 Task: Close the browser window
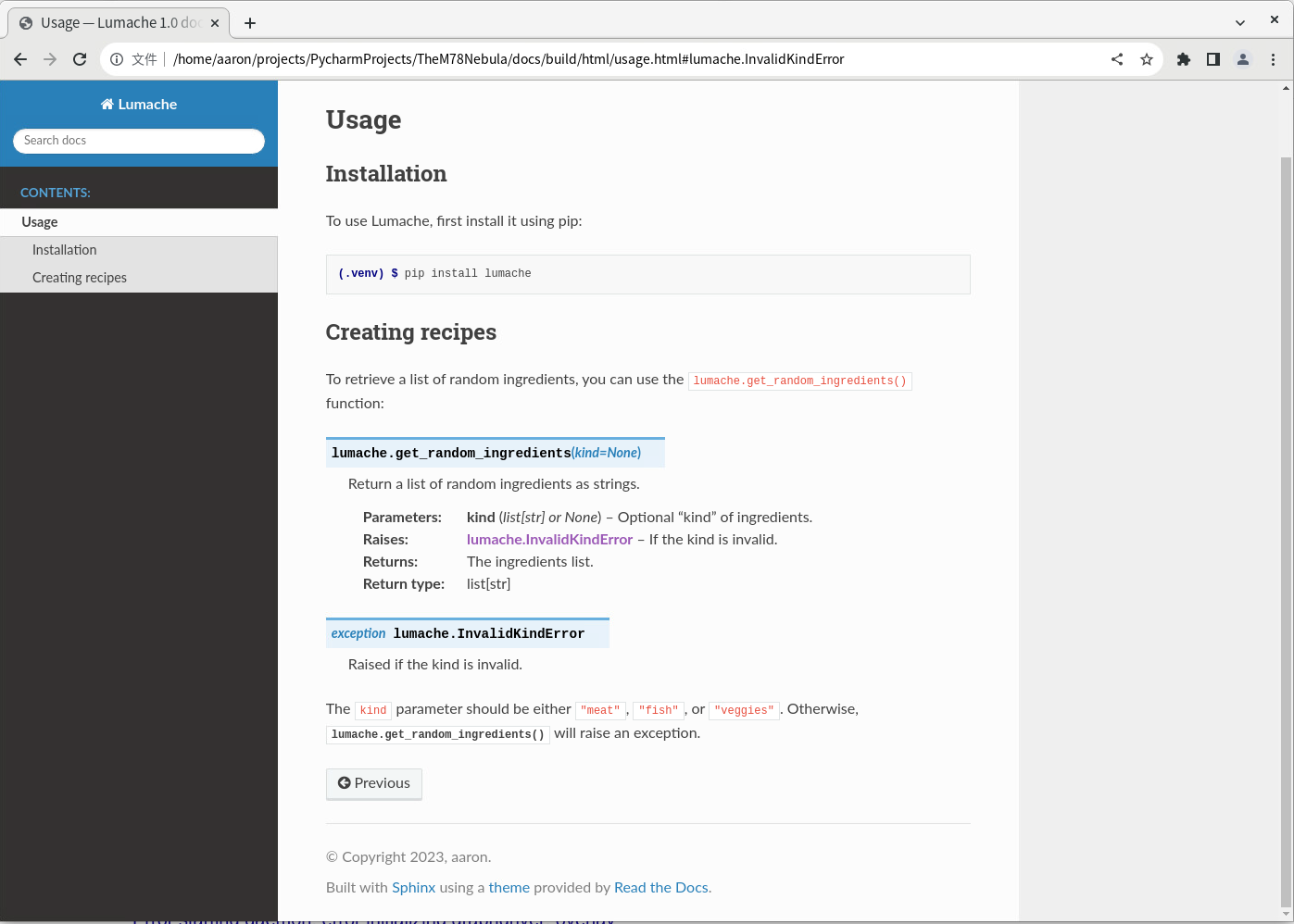click(1275, 19)
